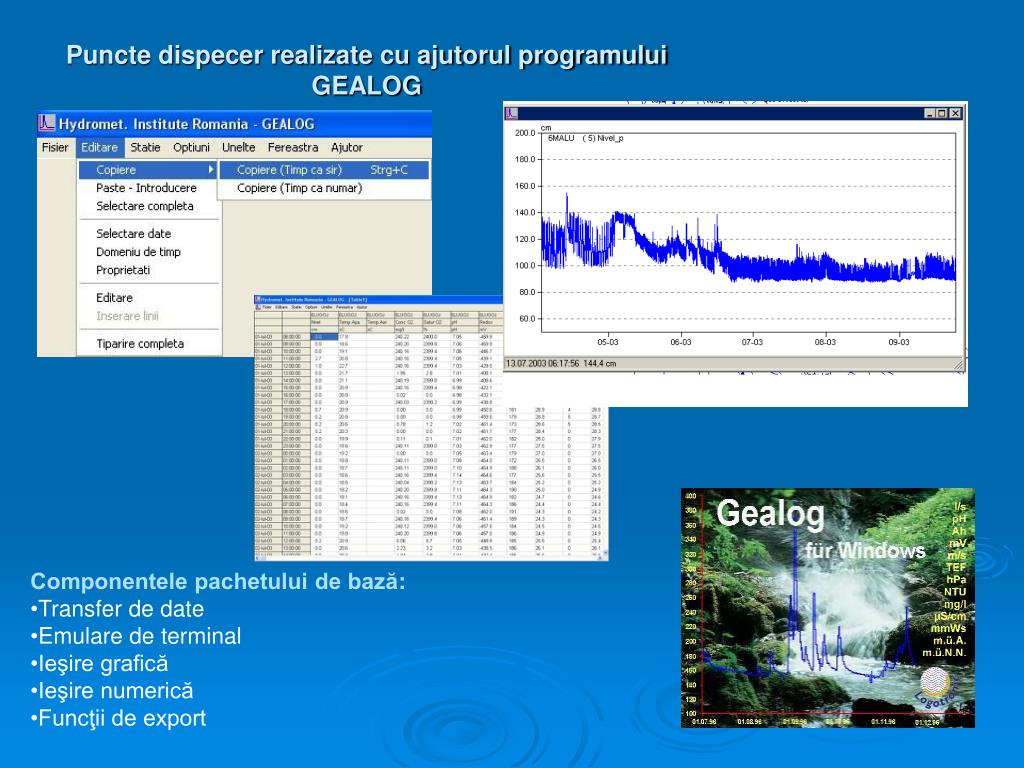Select Copiere (Timp ca numar)

[324, 188]
